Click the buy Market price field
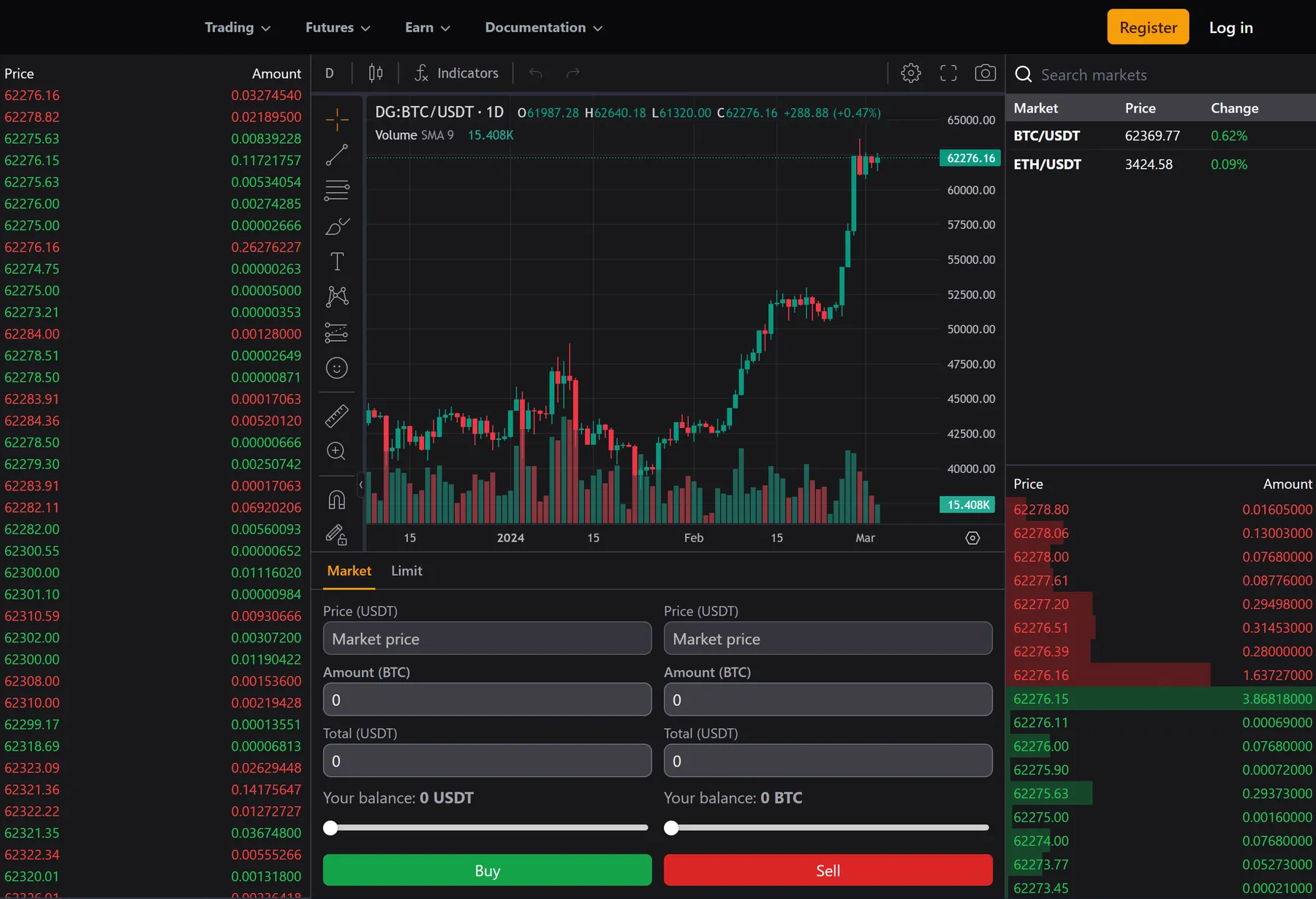 coord(487,639)
